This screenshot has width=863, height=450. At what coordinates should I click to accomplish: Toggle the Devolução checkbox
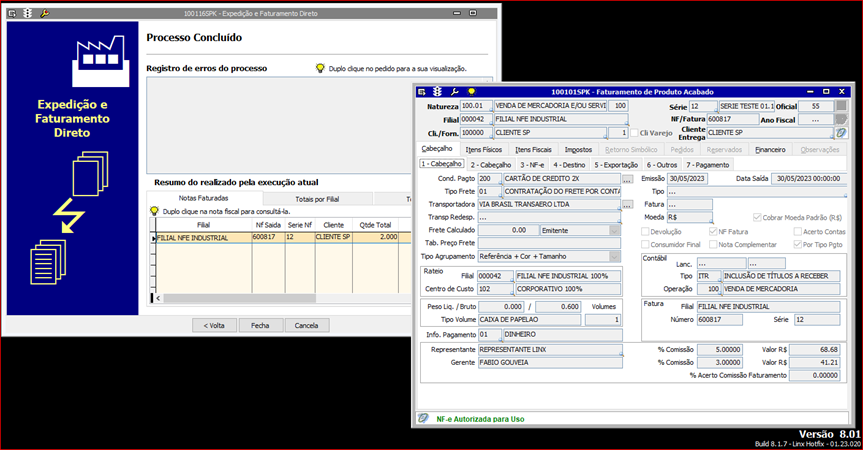point(645,232)
